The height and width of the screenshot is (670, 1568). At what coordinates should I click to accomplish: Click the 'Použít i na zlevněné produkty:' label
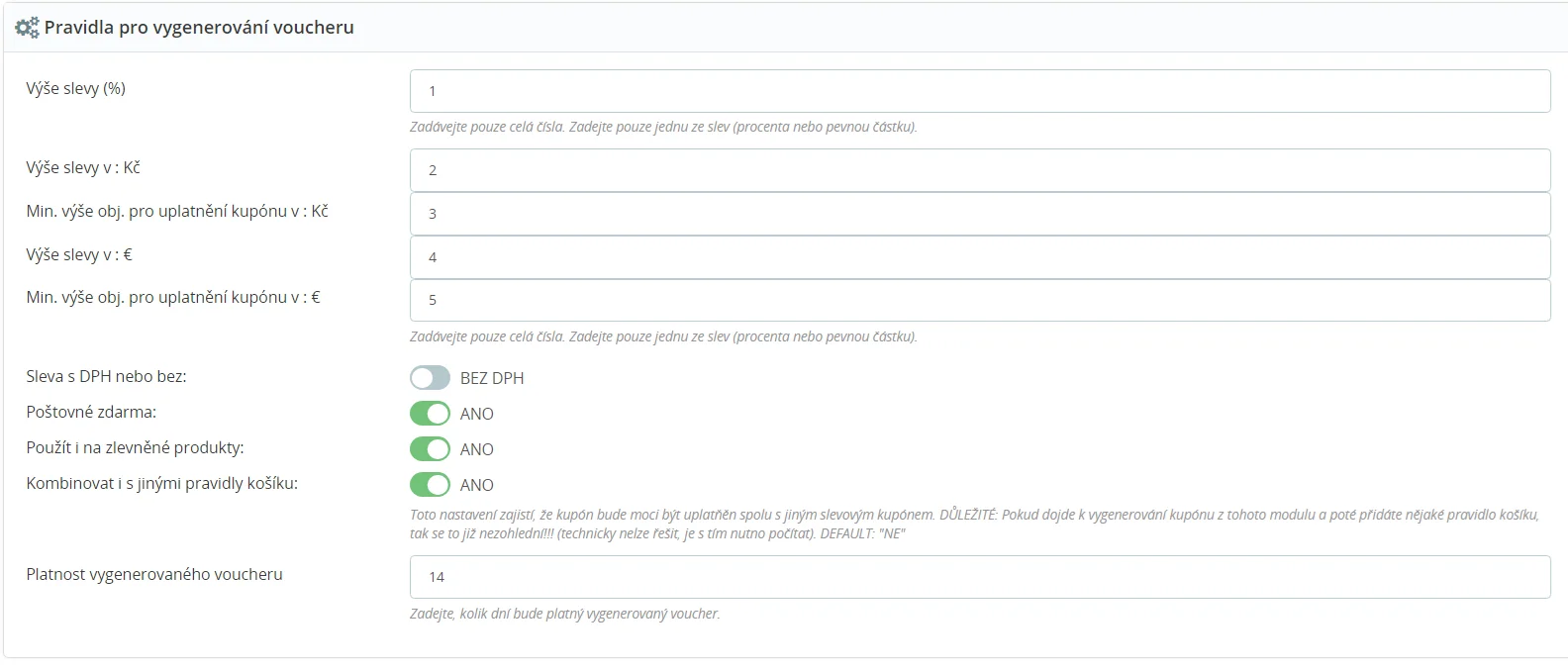pos(135,447)
